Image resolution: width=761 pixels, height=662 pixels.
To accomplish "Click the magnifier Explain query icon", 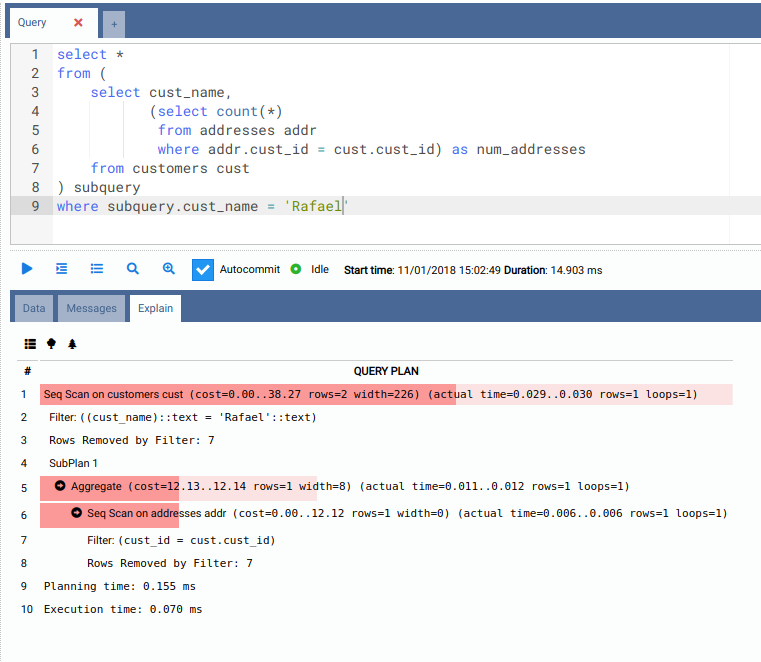I will pos(133,269).
